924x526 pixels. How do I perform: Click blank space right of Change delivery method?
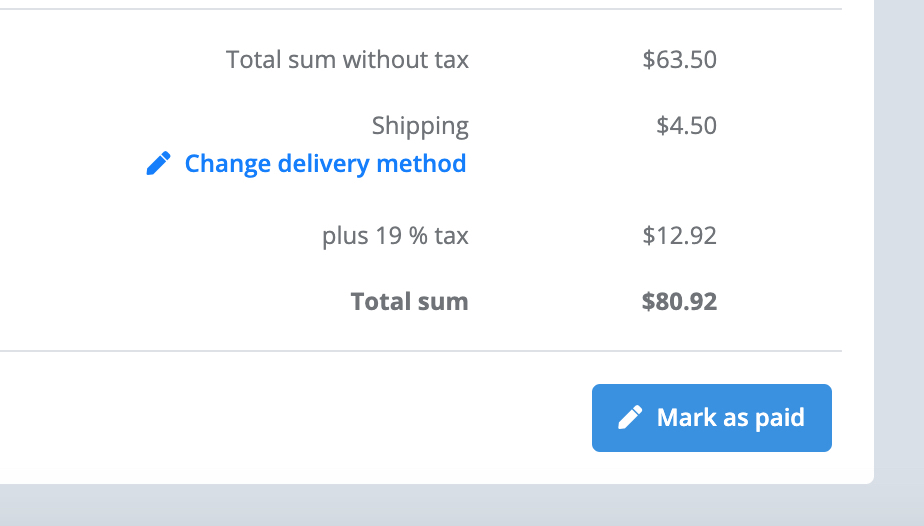click(x=648, y=164)
